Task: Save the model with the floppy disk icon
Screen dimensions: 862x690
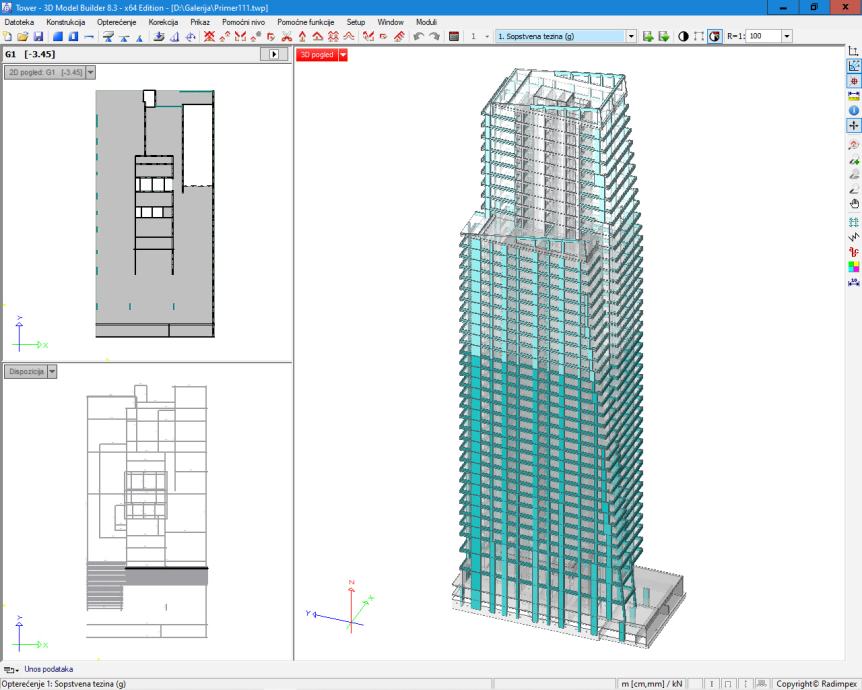Action: tap(37, 36)
